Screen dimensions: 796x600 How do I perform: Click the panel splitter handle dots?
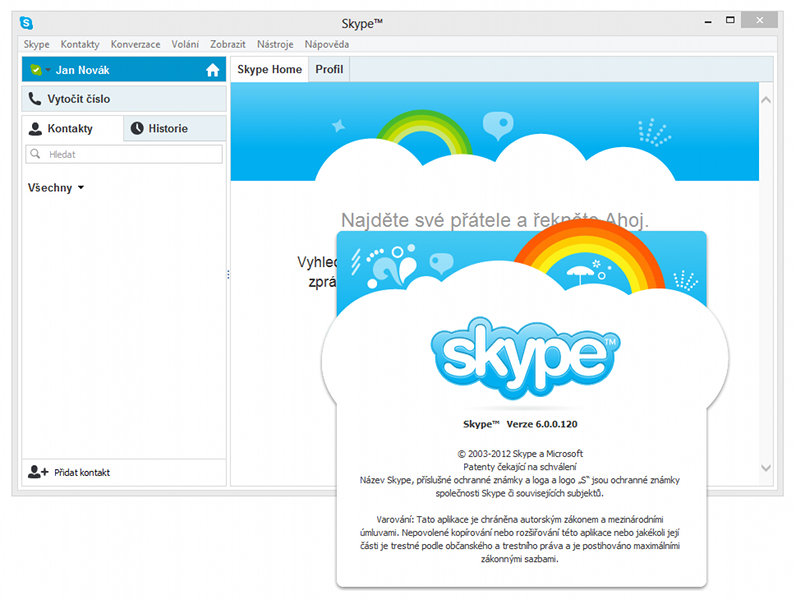(x=228, y=275)
